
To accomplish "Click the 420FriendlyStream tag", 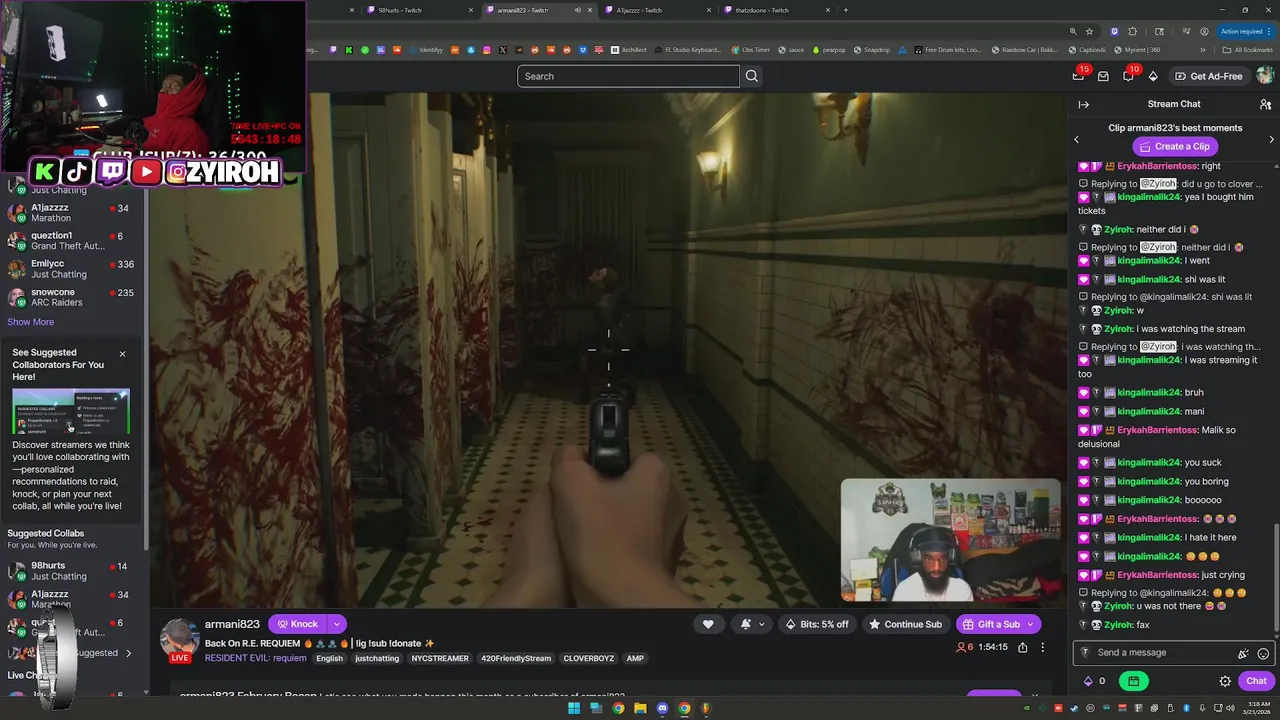I will pos(516,658).
